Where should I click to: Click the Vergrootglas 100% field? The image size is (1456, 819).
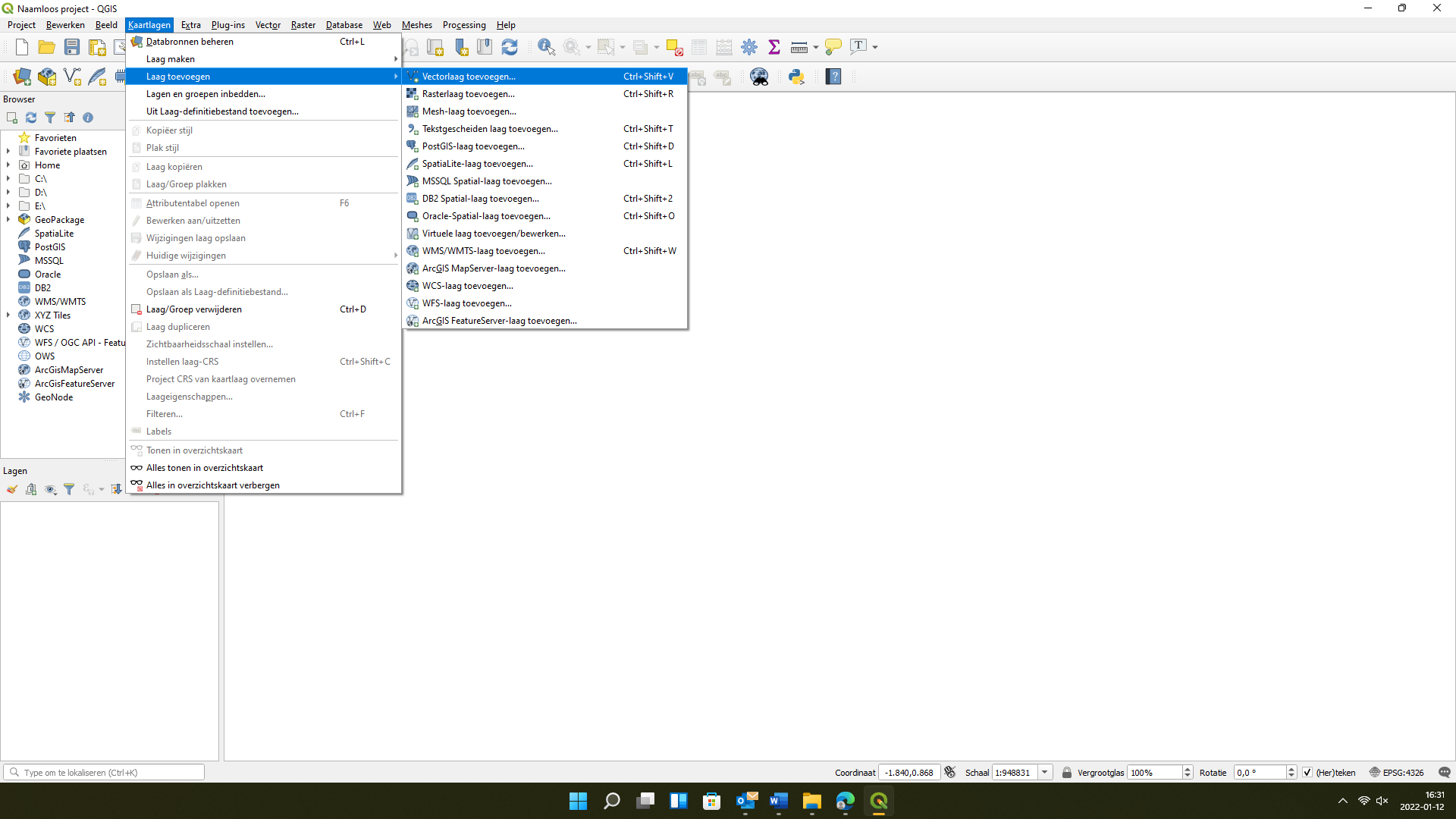pyautogui.click(x=1154, y=772)
